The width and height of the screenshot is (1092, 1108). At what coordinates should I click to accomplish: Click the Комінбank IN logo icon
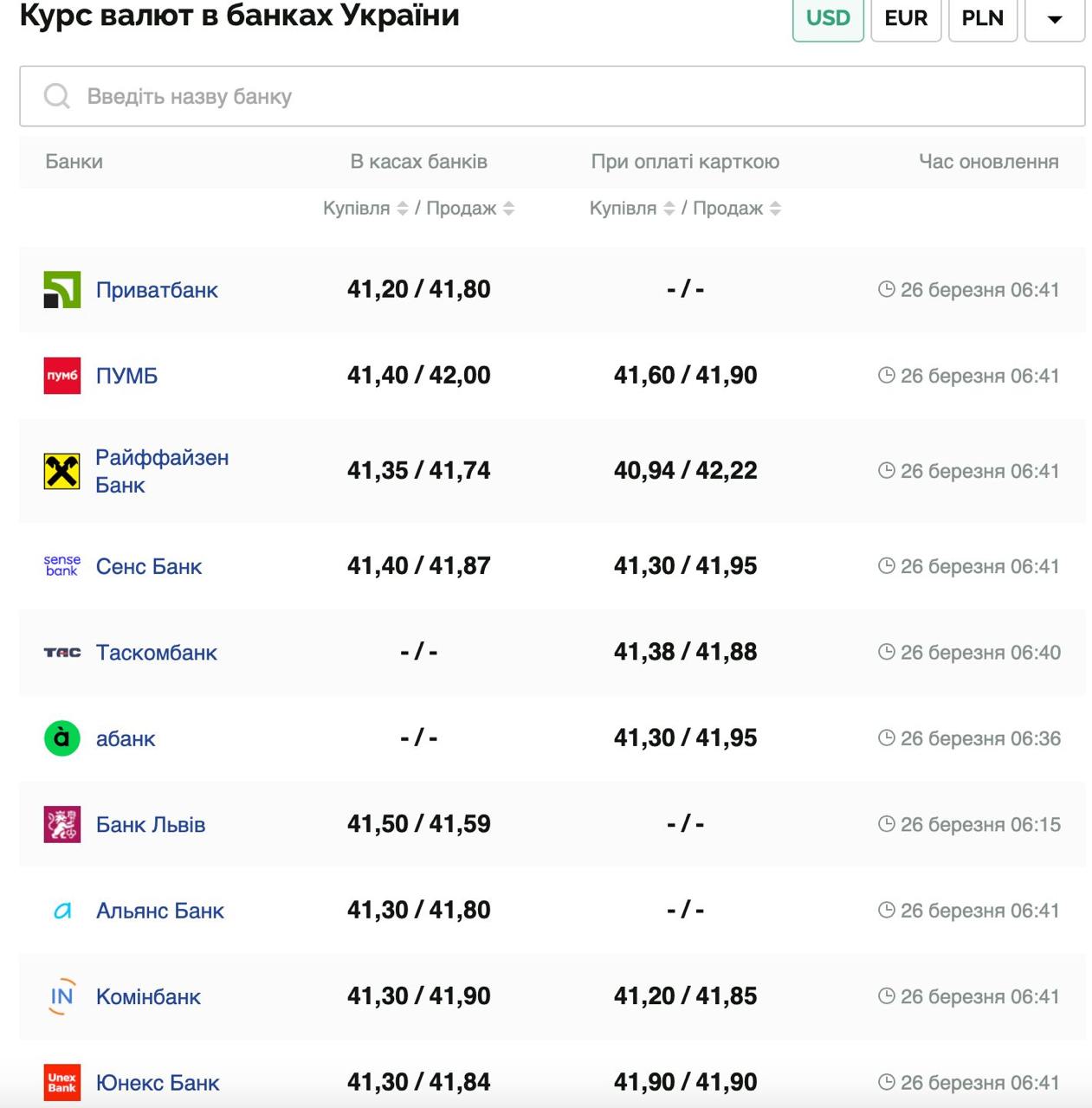coord(61,996)
